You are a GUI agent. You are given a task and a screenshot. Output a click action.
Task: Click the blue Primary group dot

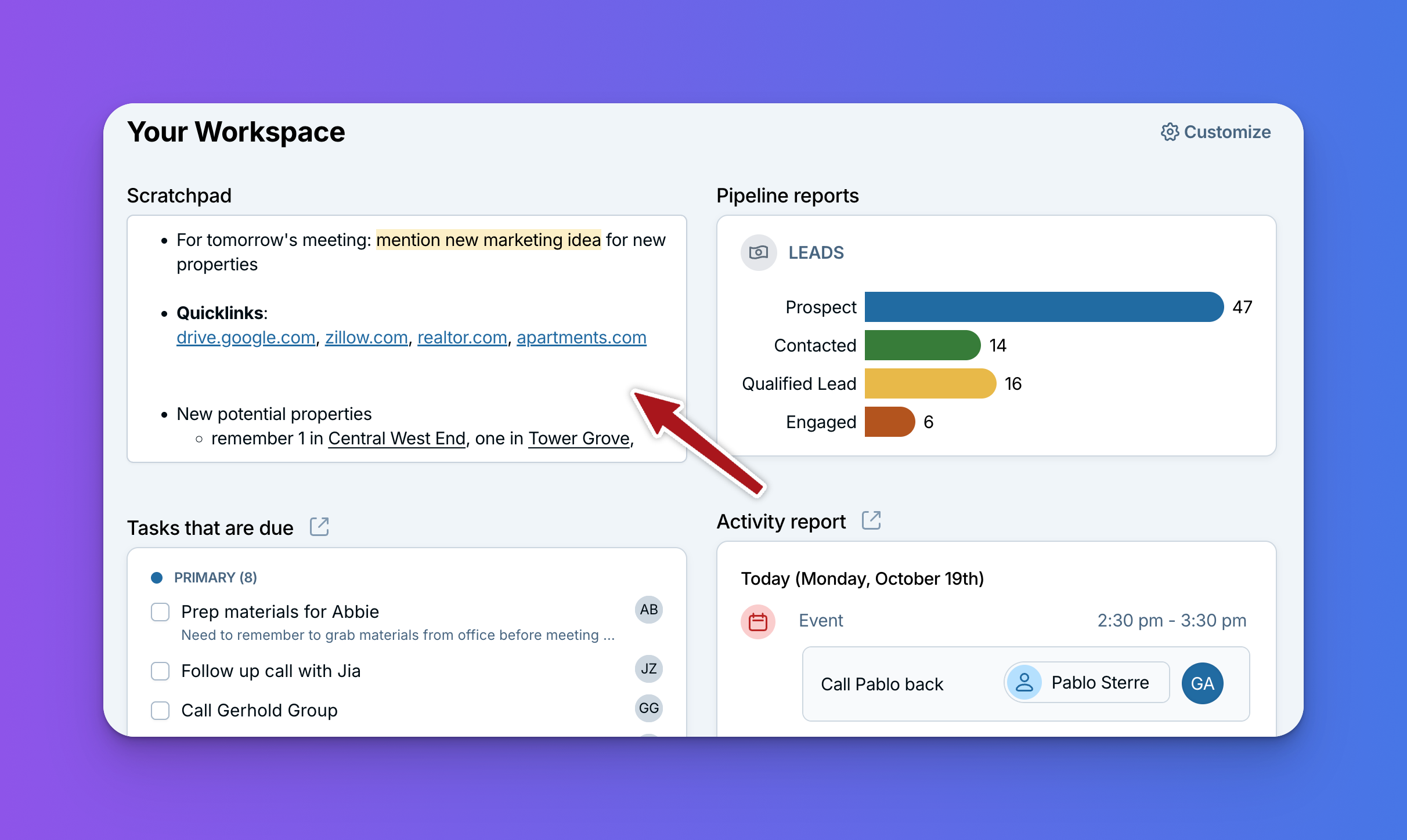click(157, 578)
